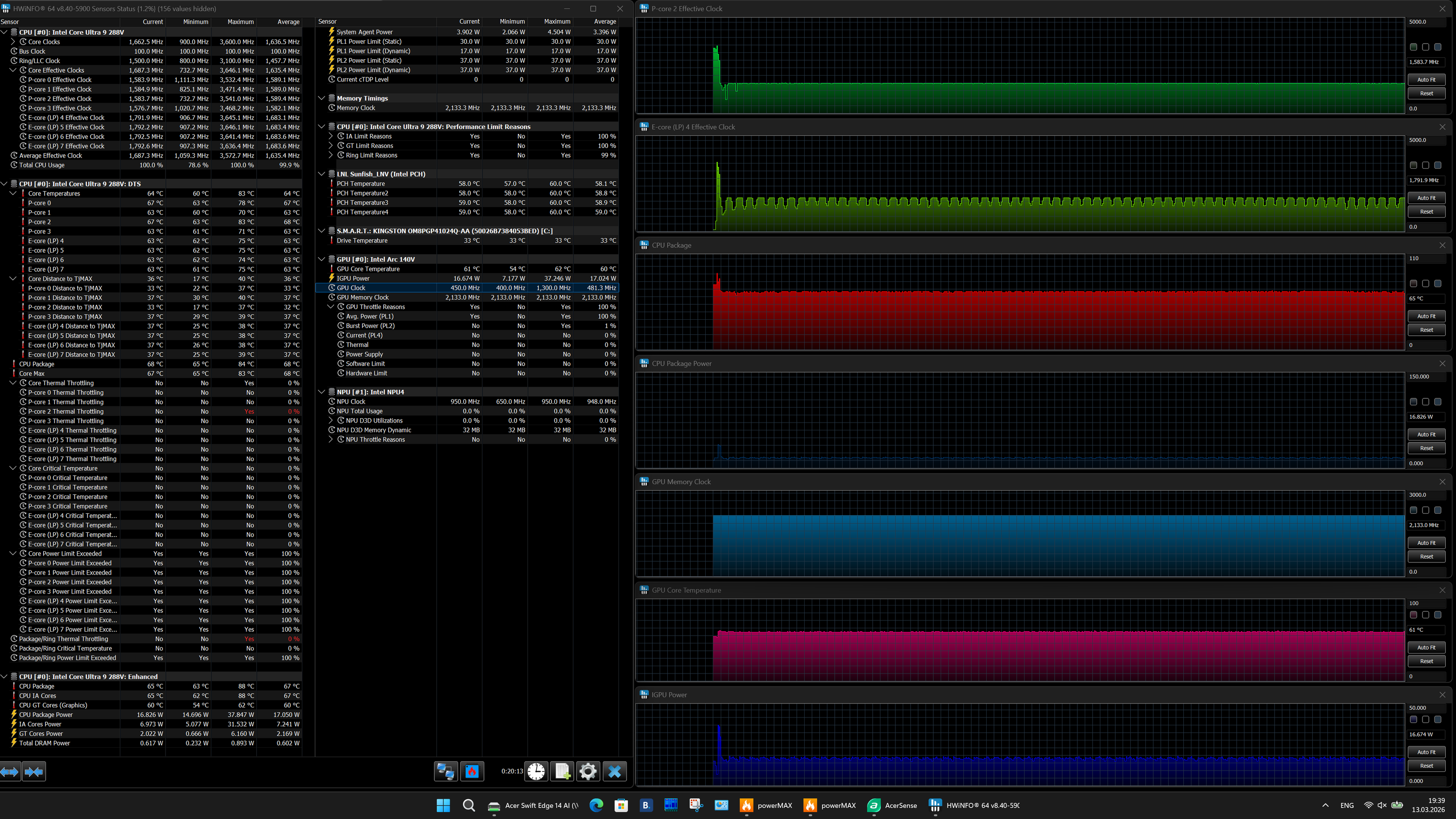Viewport: 1456px width, 819px height.
Task: Collapse the Core Power Limit Exceeded group
Action: point(13,553)
